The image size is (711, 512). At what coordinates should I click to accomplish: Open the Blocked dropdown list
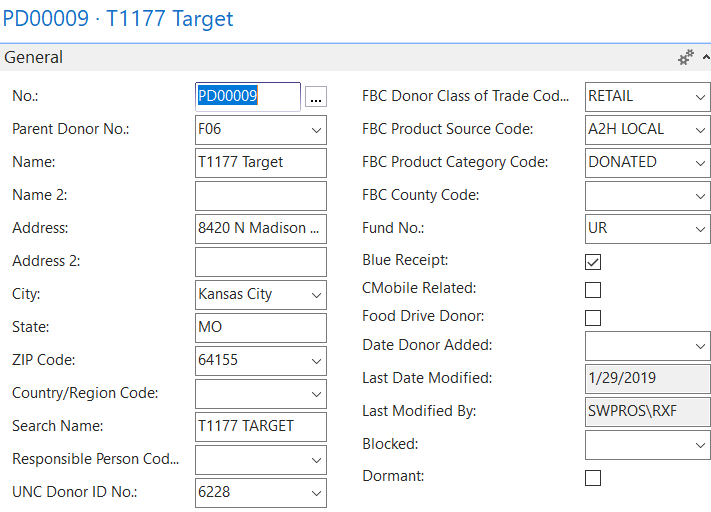[699, 445]
